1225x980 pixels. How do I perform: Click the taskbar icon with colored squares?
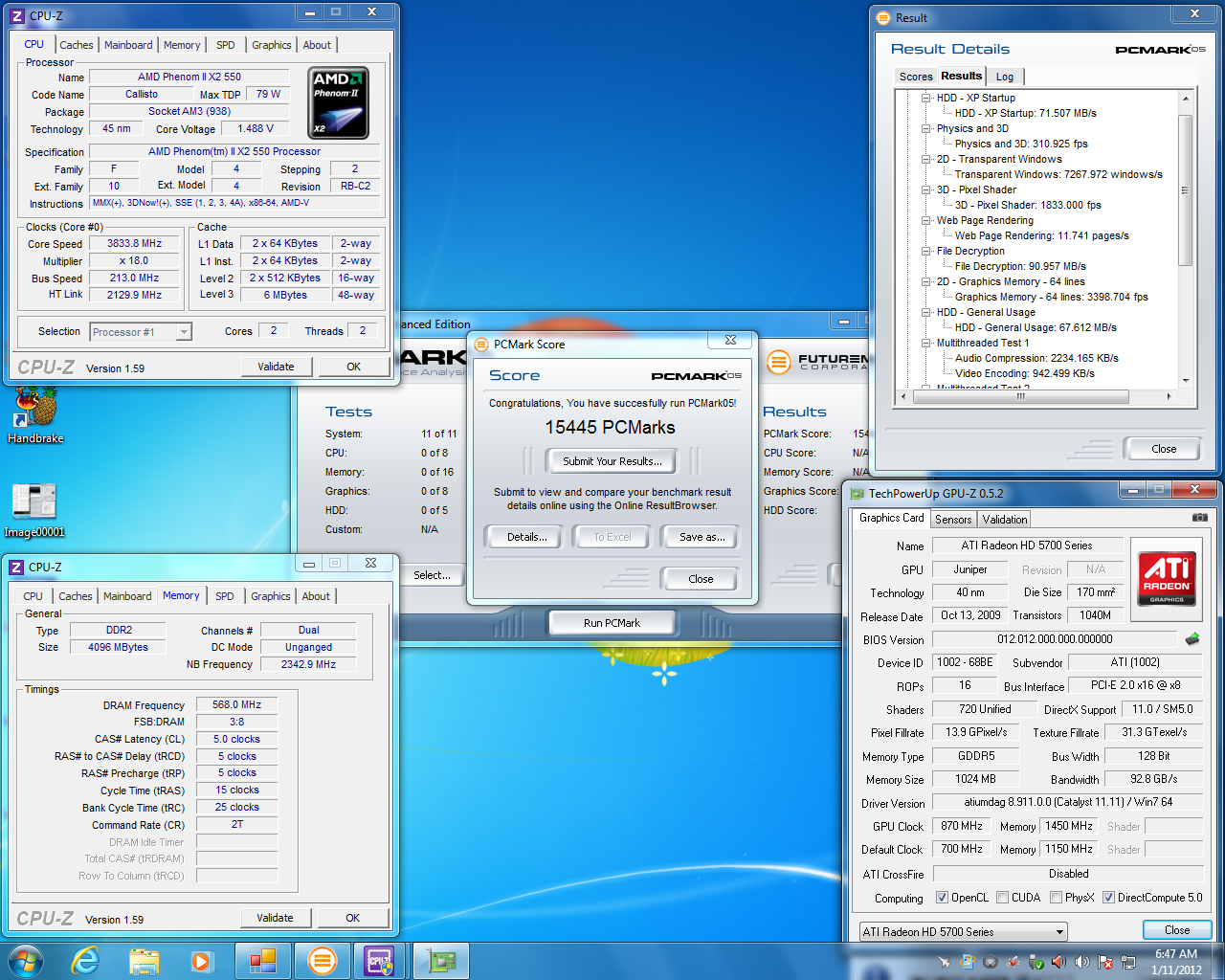262,961
